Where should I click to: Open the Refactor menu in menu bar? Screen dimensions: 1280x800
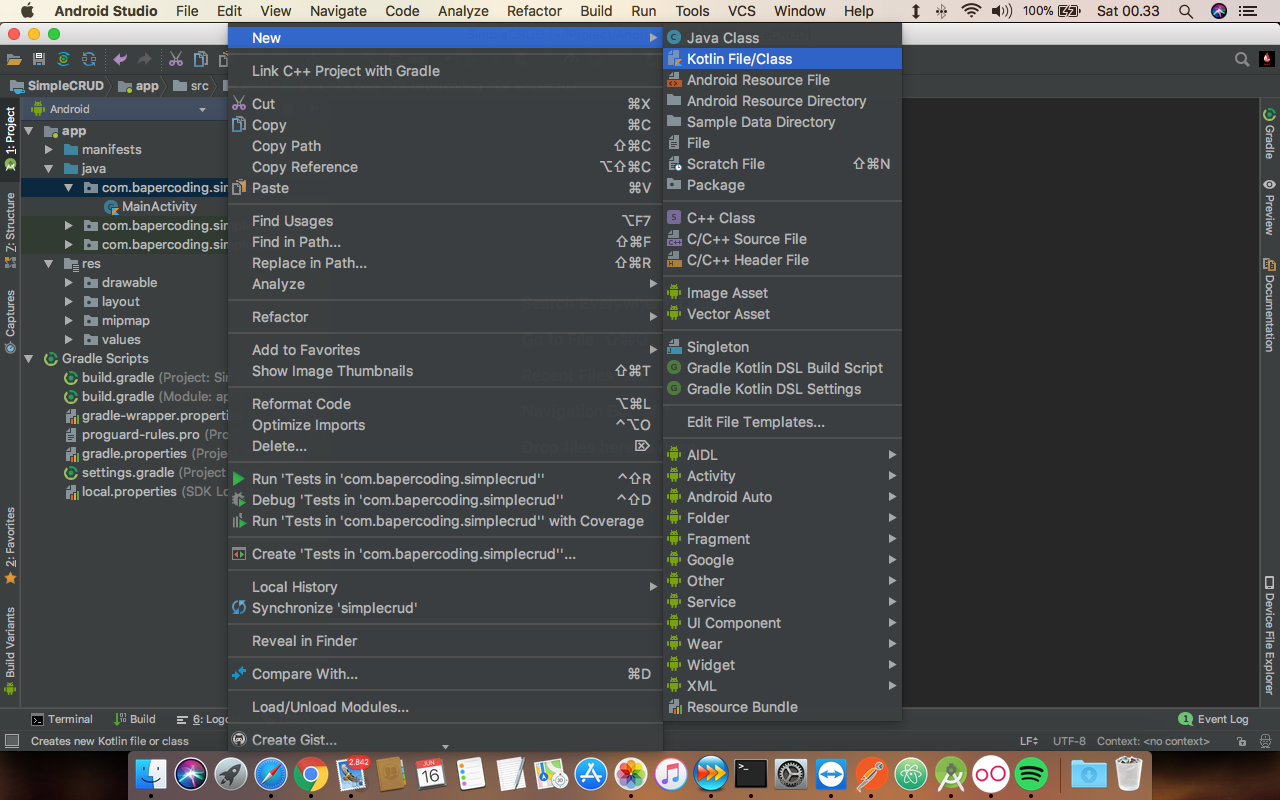click(x=534, y=11)
